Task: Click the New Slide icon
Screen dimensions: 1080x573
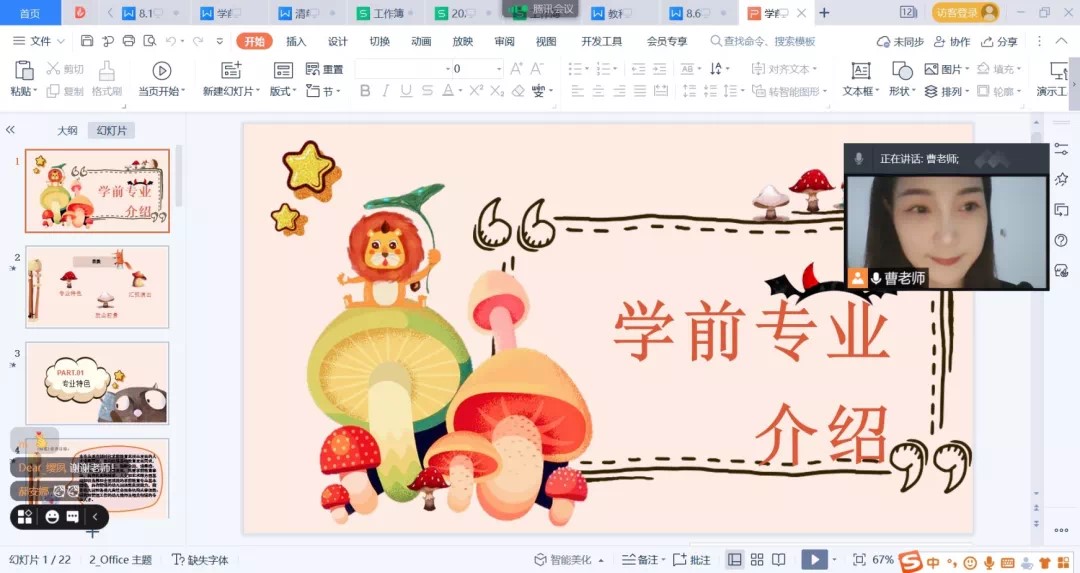Action: point(231,71)
